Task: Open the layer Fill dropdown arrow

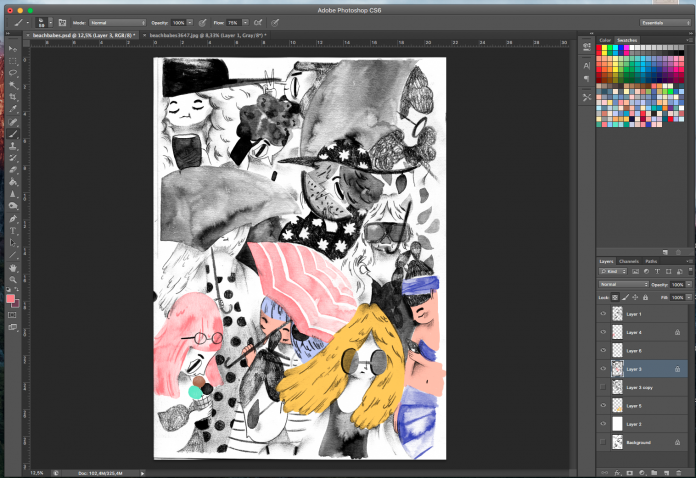Action: point(689,297)
